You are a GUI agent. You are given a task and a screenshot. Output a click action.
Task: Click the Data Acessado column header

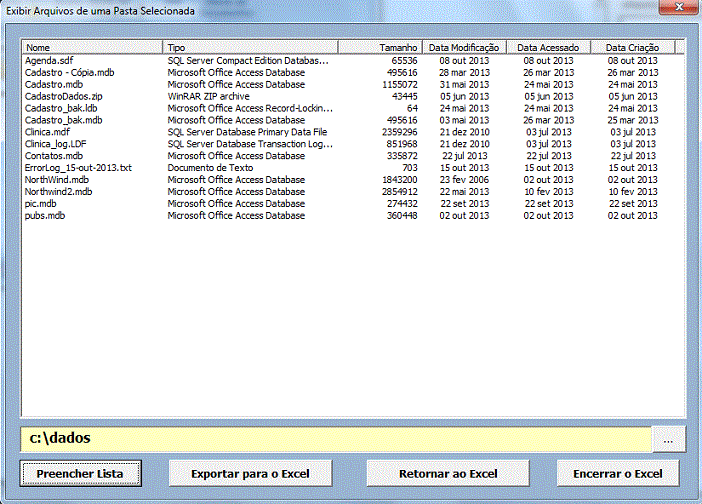[548, 47]
